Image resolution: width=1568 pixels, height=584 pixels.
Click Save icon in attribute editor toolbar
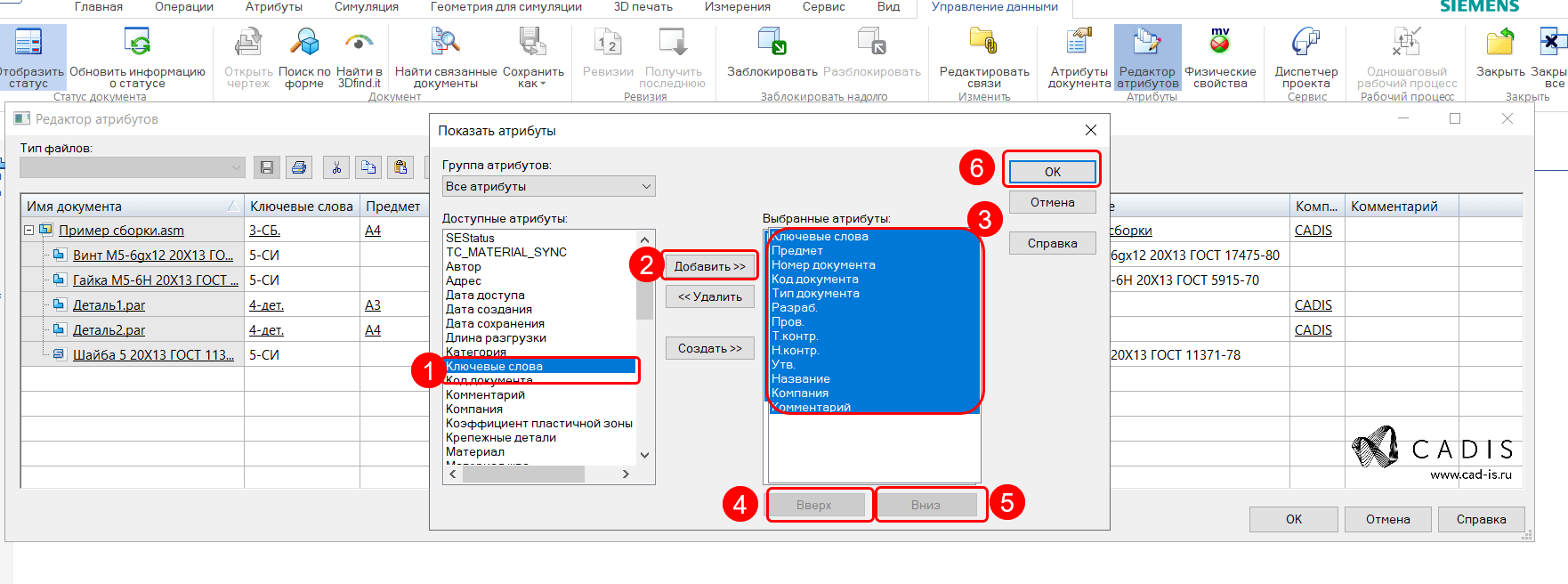(267, 166)
